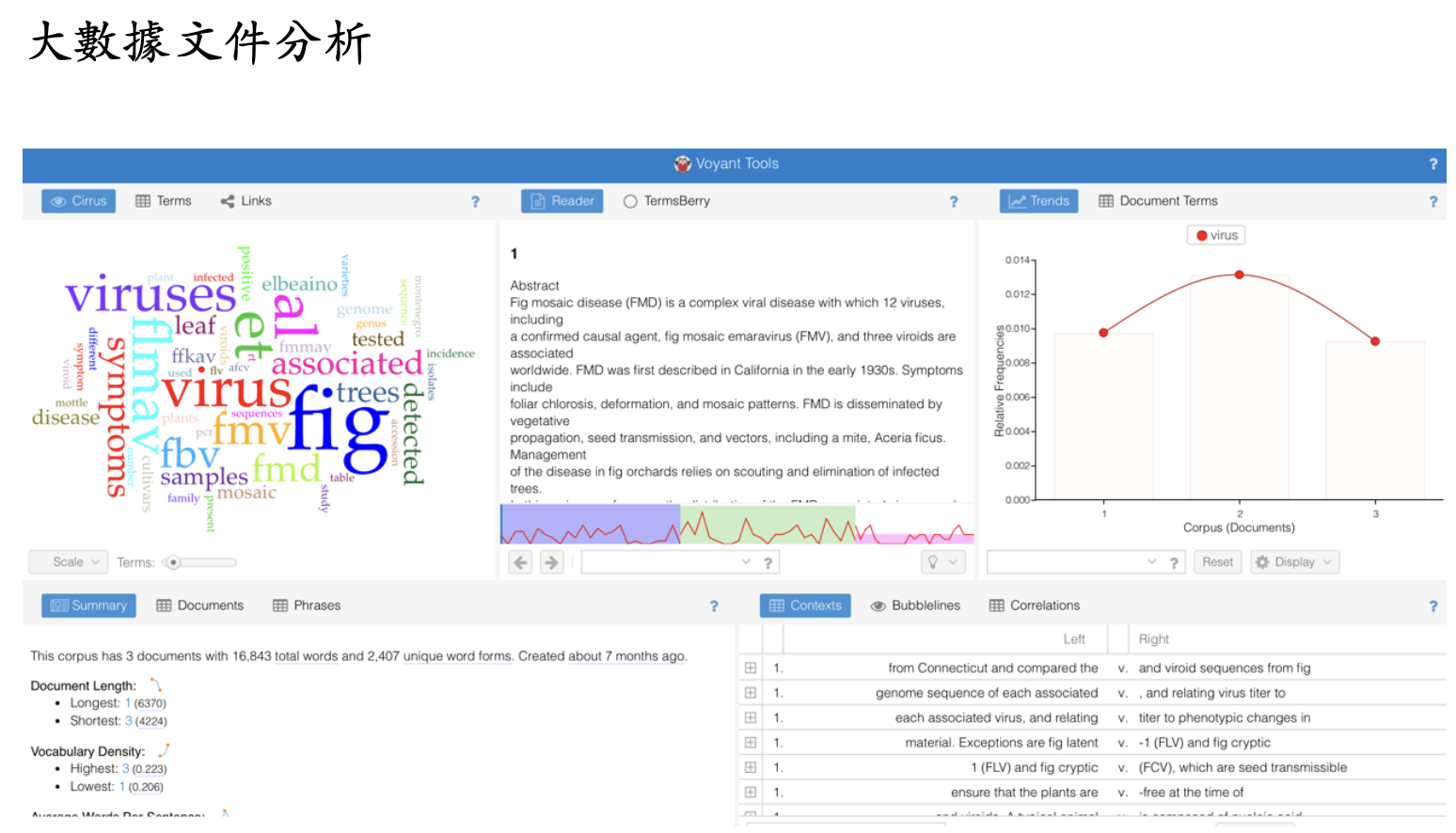Viewport: 1456px width, 833px height.
Task: Open the longest document link 1
Action: pyautogui.click(x=128, y=703)
